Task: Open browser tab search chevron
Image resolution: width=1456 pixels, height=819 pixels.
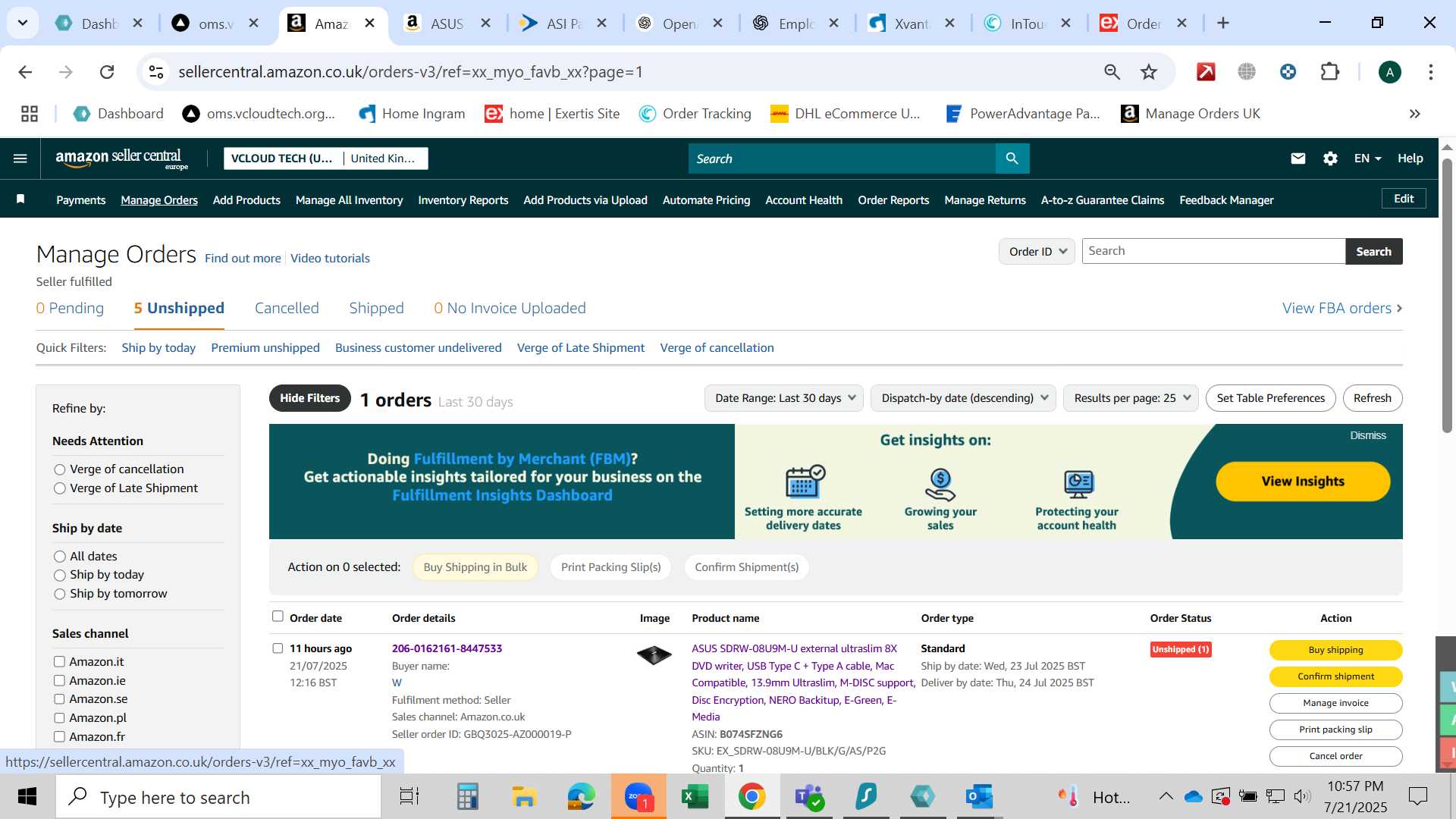Action: [23, 23]
